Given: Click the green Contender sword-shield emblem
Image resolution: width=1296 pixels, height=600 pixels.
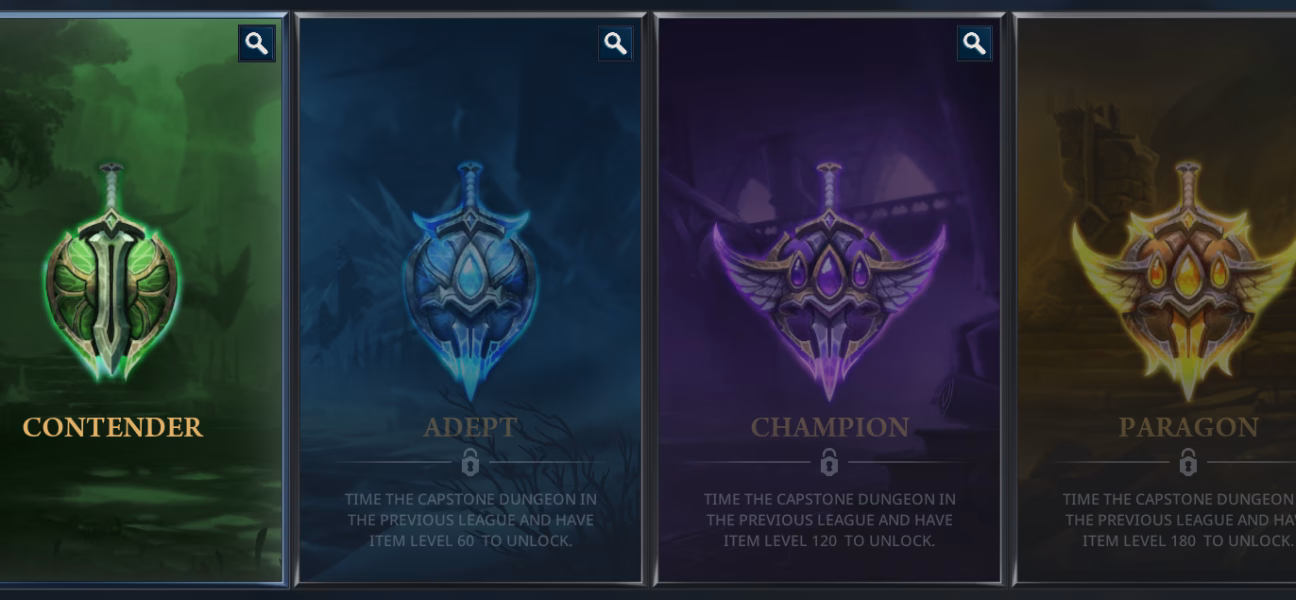Looking at the screenshot, I should point(111,272).
